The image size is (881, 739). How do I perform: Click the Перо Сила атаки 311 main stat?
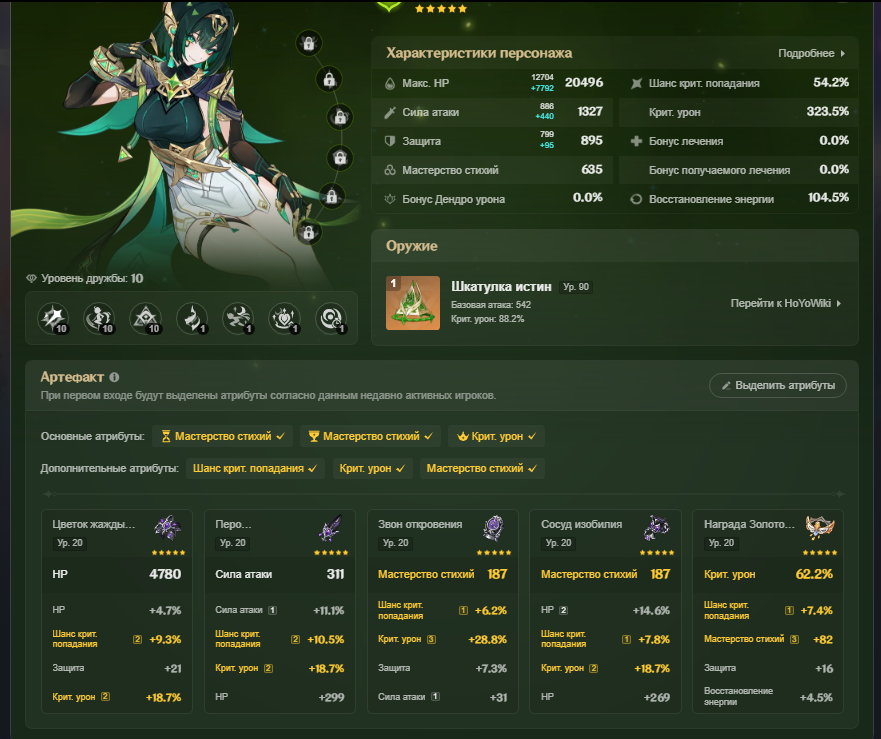pos(280,574)
